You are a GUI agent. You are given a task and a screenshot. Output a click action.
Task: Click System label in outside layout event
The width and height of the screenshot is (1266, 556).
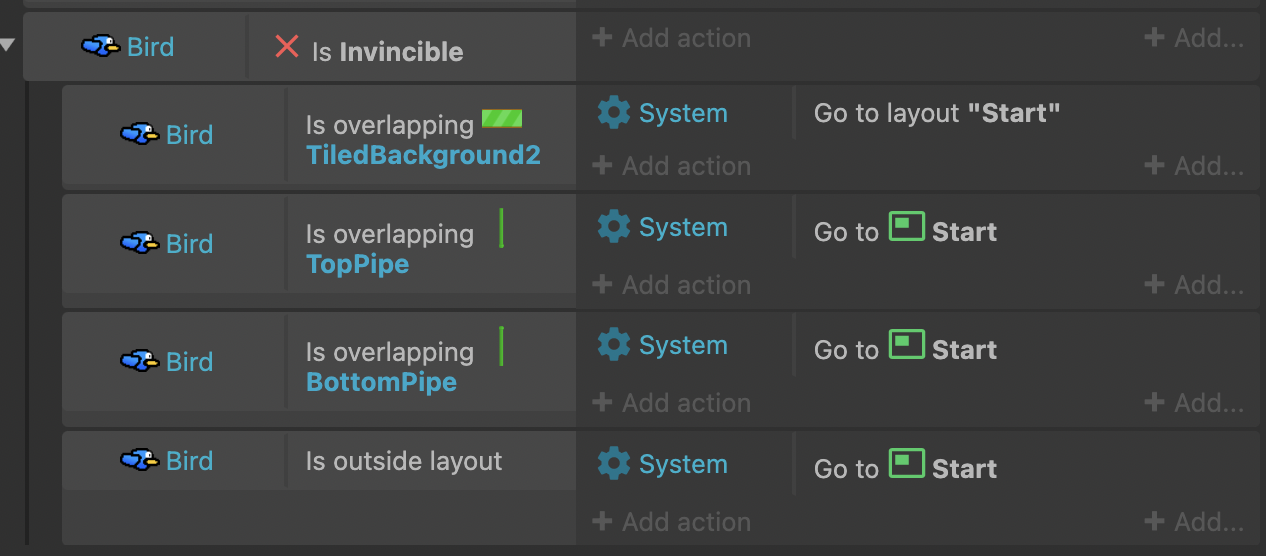(x=683, y=465)
